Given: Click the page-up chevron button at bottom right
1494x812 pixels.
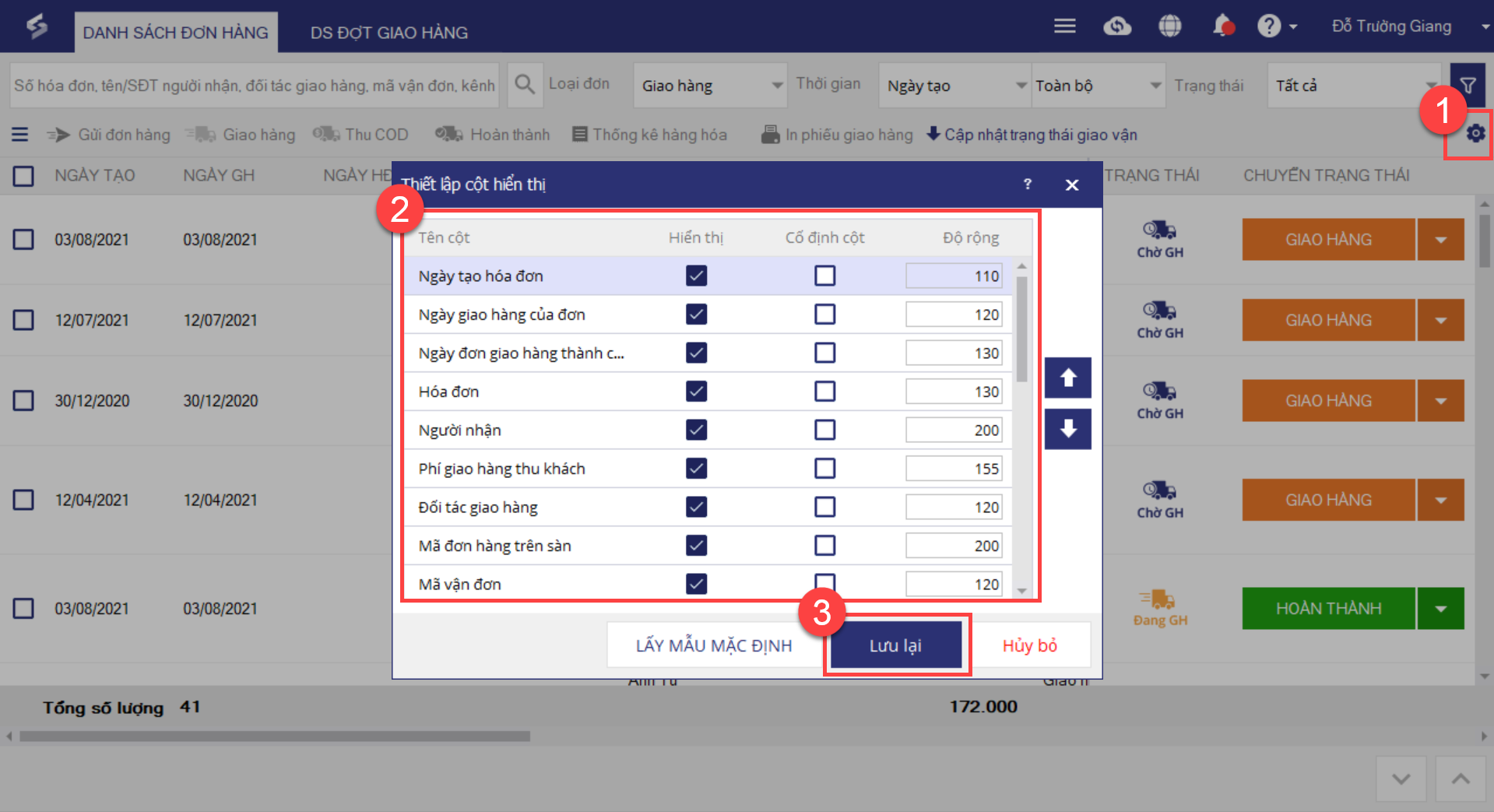Looking at the screenshot, I should pyautogui.click(x=1461, y=779).
